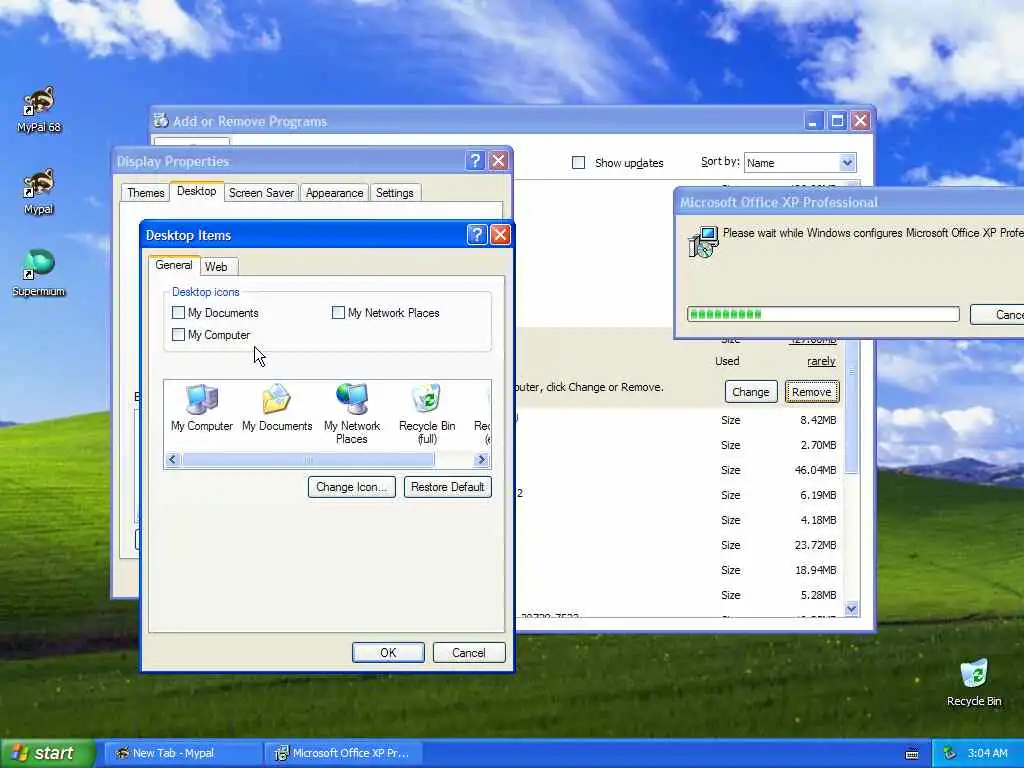Confirm Desktop Items with OK

(x=389, y=652)
